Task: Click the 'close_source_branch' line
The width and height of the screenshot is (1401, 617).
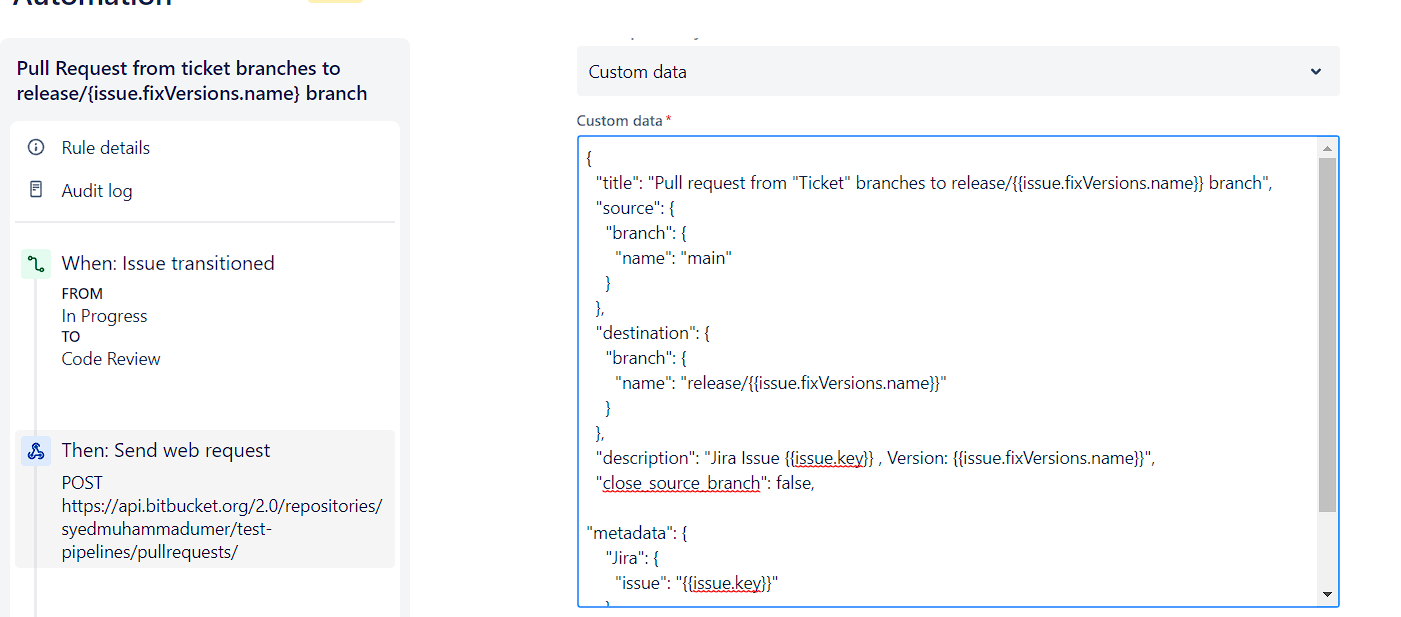Action: coord(706,483)
